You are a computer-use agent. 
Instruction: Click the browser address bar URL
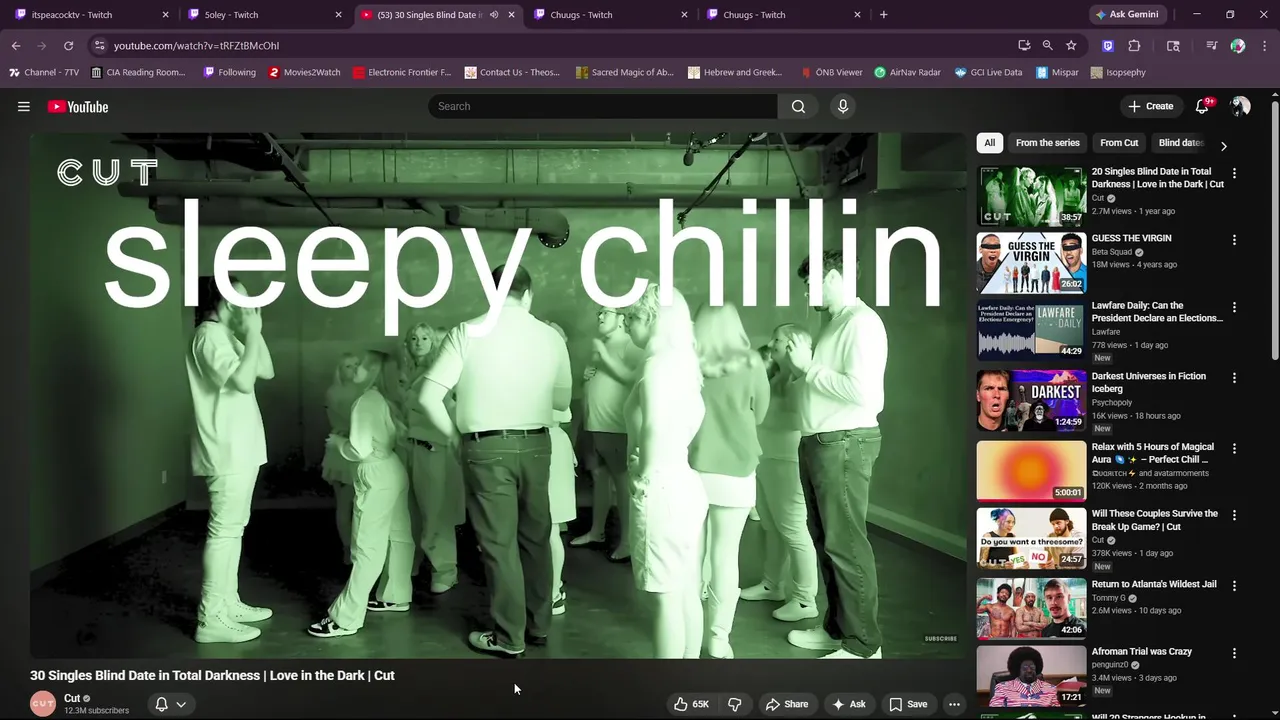(196, 45)
